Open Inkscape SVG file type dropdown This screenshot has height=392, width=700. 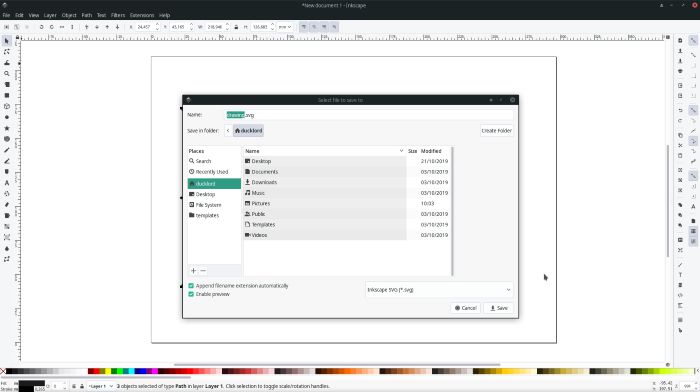(x=439, y=290)
